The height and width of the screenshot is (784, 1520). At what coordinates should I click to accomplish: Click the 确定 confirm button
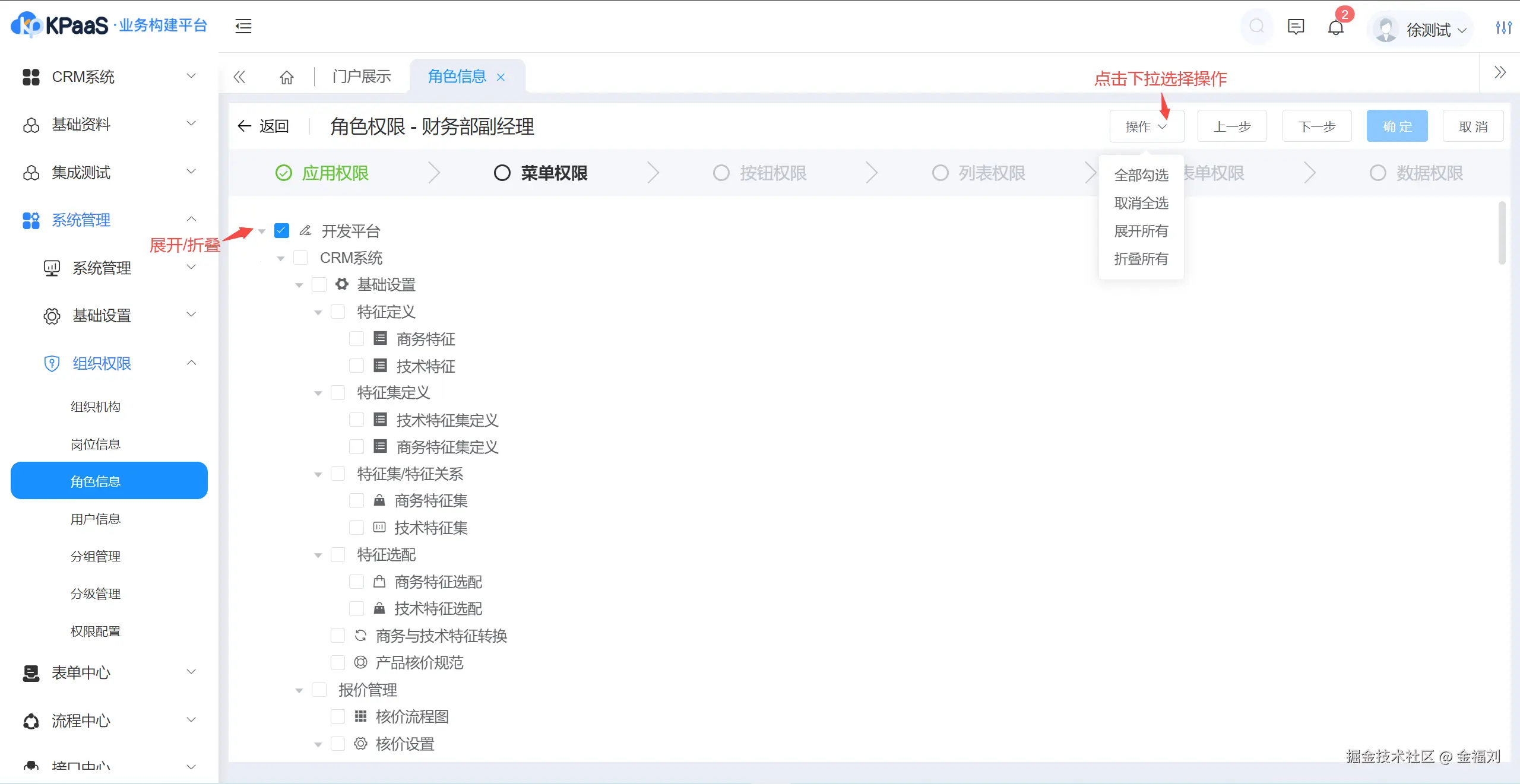(x=1396, y=126)
